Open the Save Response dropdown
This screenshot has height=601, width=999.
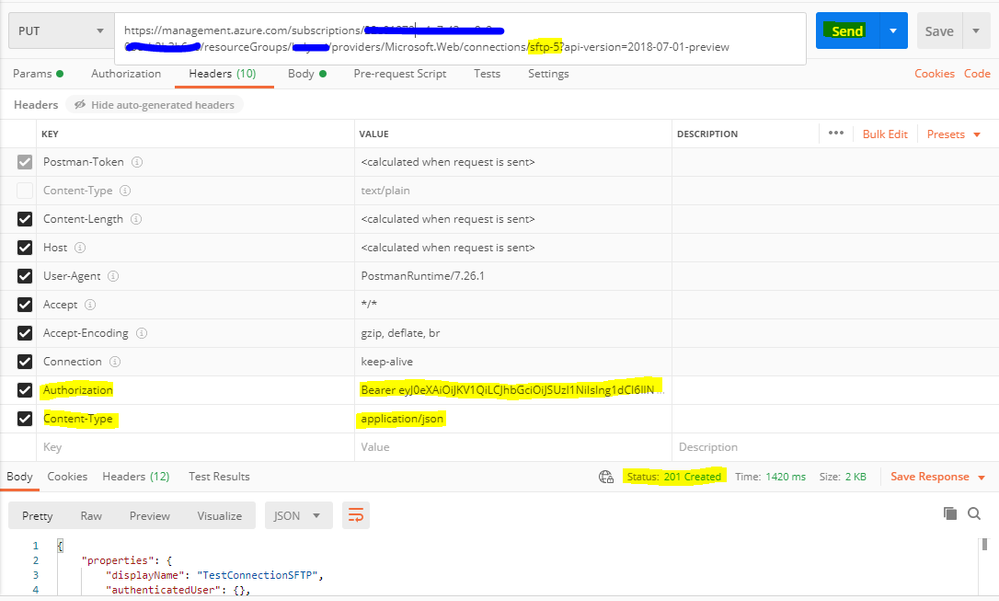tap(938, 477)
